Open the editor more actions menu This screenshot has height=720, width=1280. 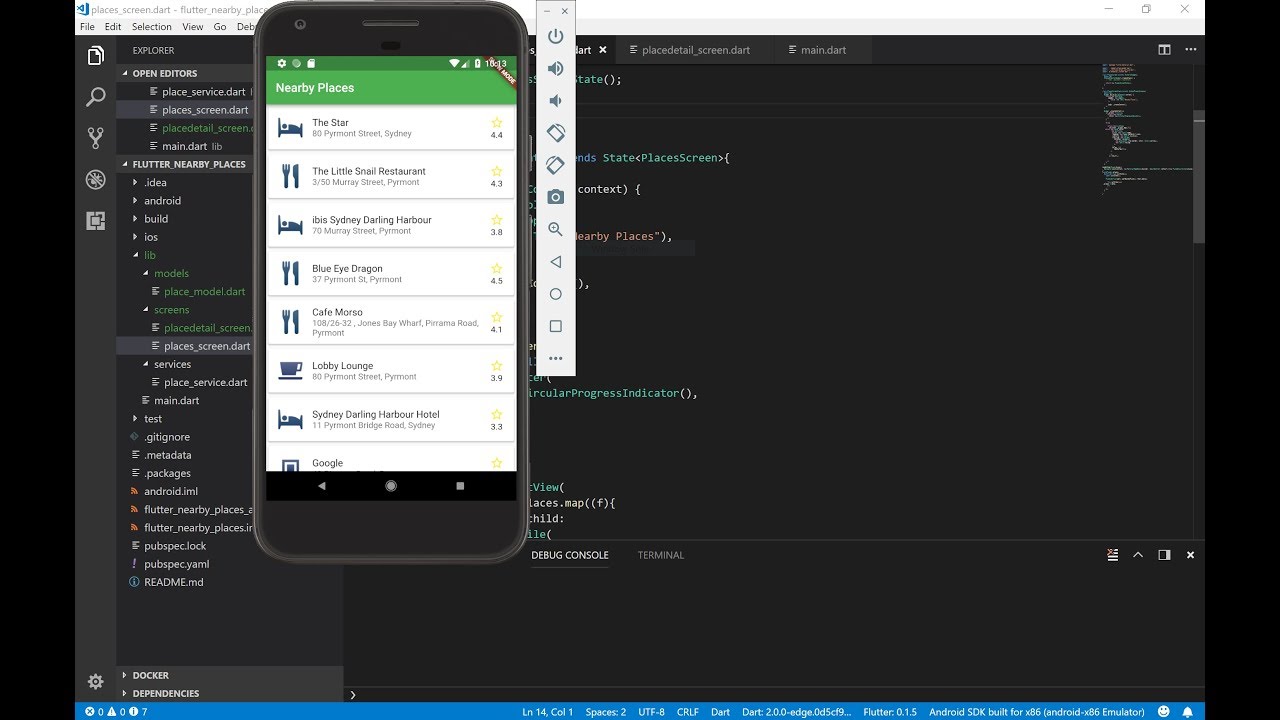[x=1190, y=50]
